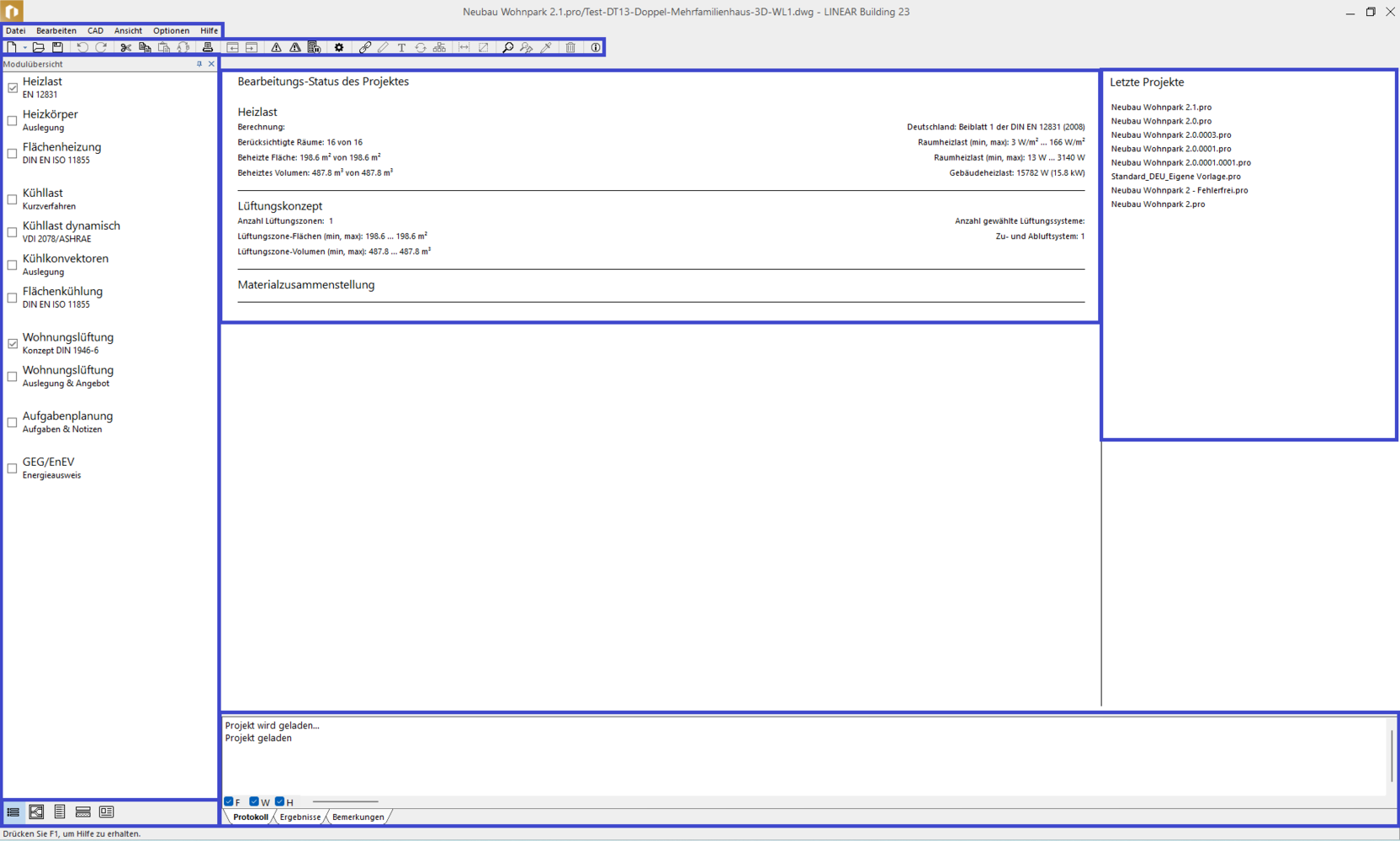Click the magnifying glass search icon
The image size is (1400, 841).
(x=507, y=48)
